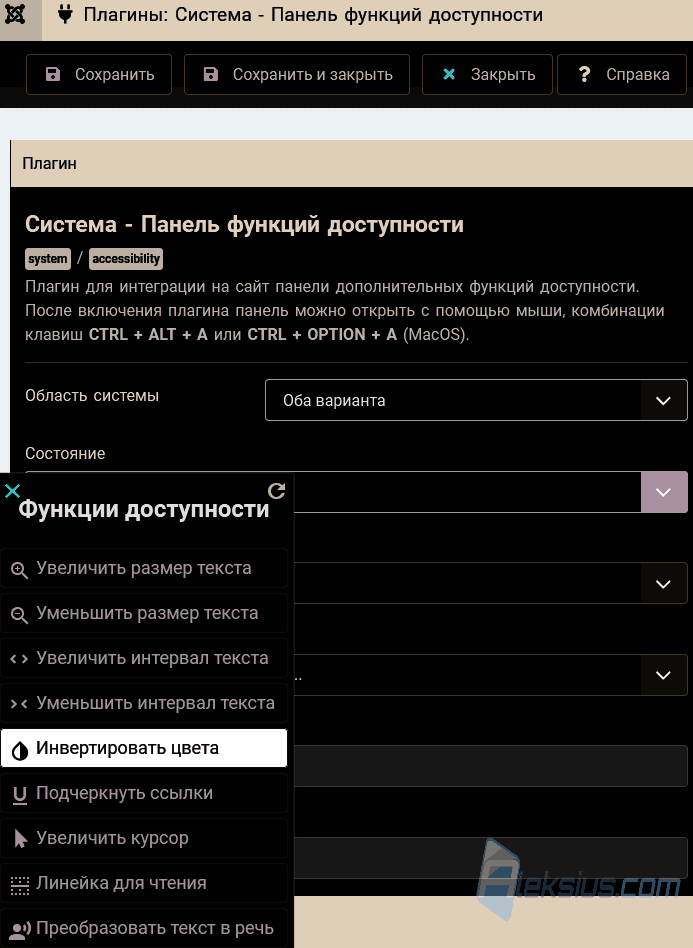Open the Справка help button
This screenshot has width=693, height=948.
[x=622, y=74]
